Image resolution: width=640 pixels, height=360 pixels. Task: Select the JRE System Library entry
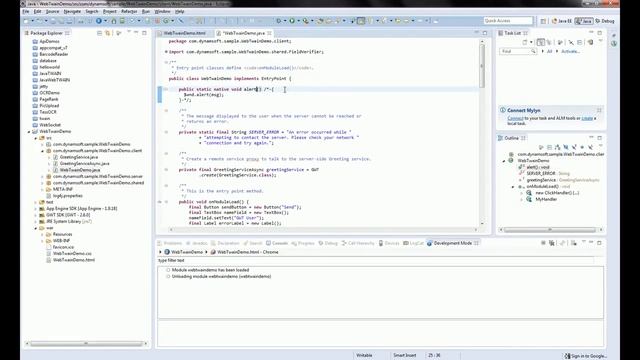point(69,221)
